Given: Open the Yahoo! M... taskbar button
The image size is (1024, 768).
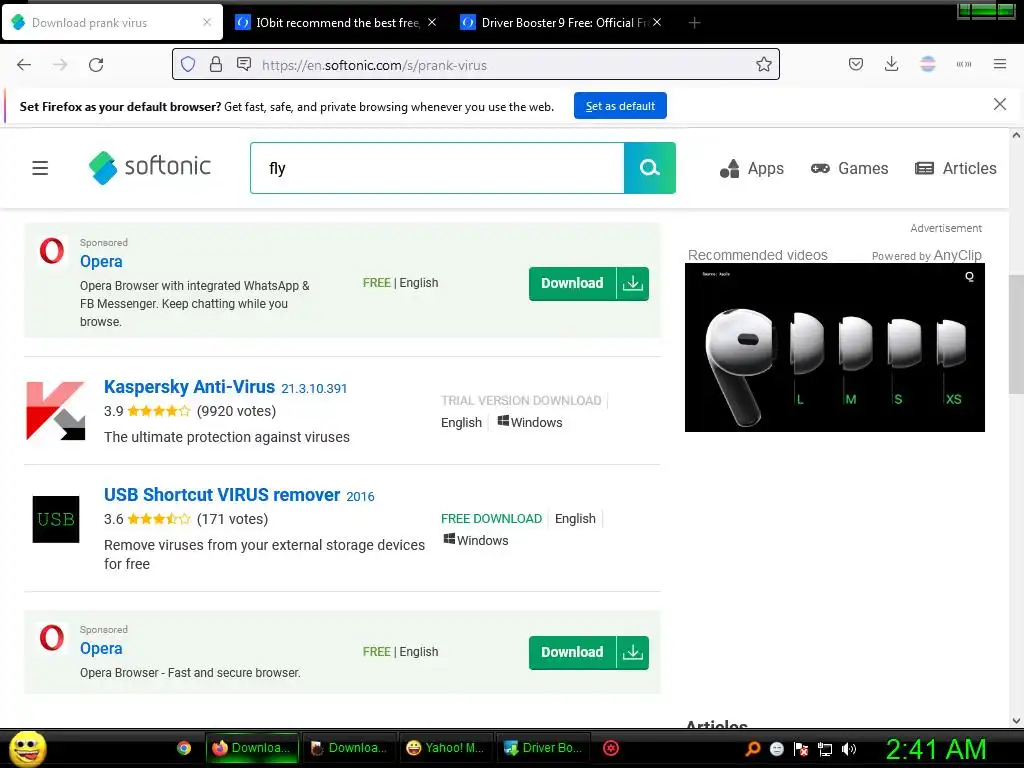Looking at the screenshot, I should (446, 748).
